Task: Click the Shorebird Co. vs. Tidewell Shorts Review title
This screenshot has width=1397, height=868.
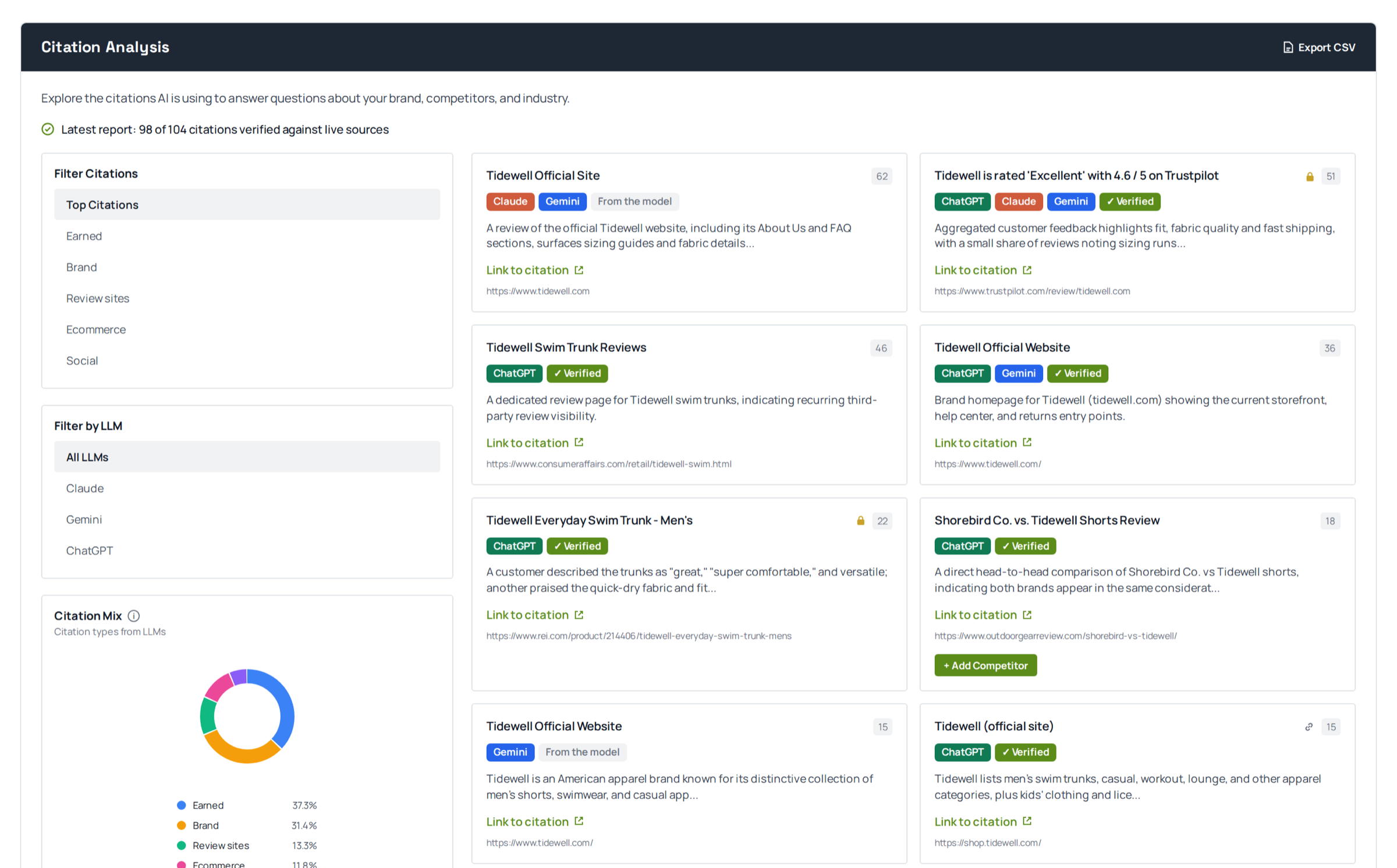Action: click(x=1047, y=520)
